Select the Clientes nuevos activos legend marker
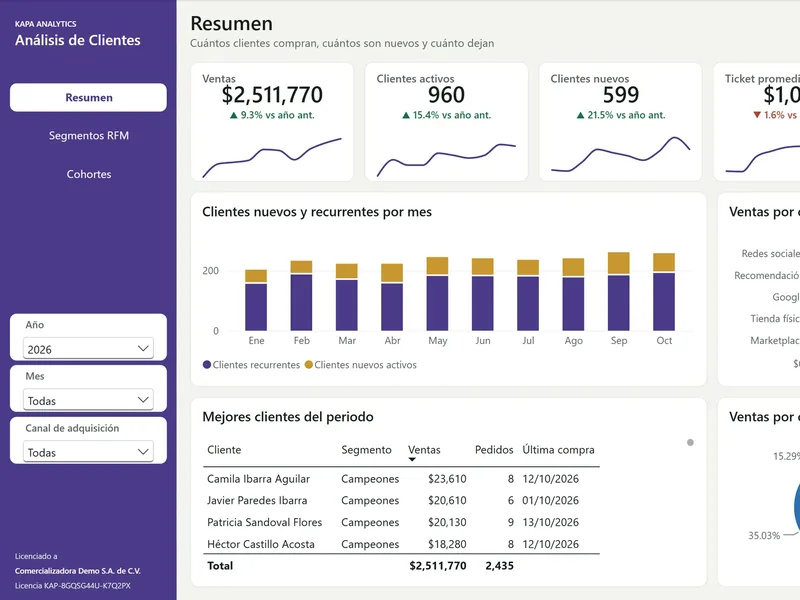The image size is (800, 600). tap(308, 364)
